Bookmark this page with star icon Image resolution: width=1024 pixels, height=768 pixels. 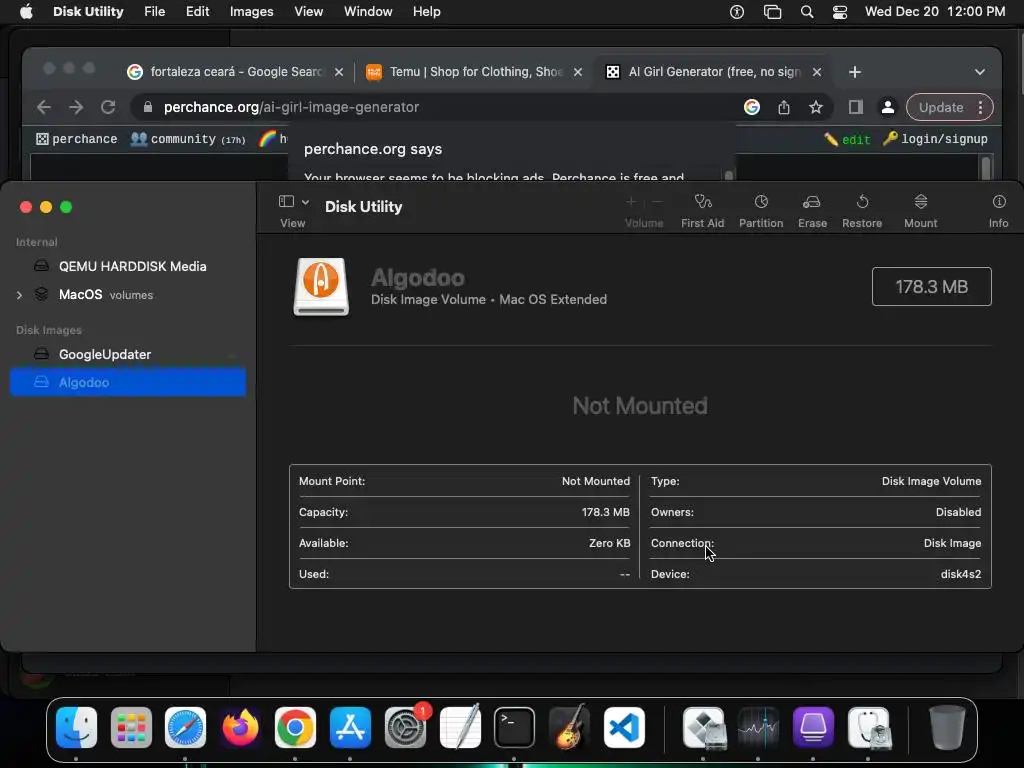coord(816,107)
